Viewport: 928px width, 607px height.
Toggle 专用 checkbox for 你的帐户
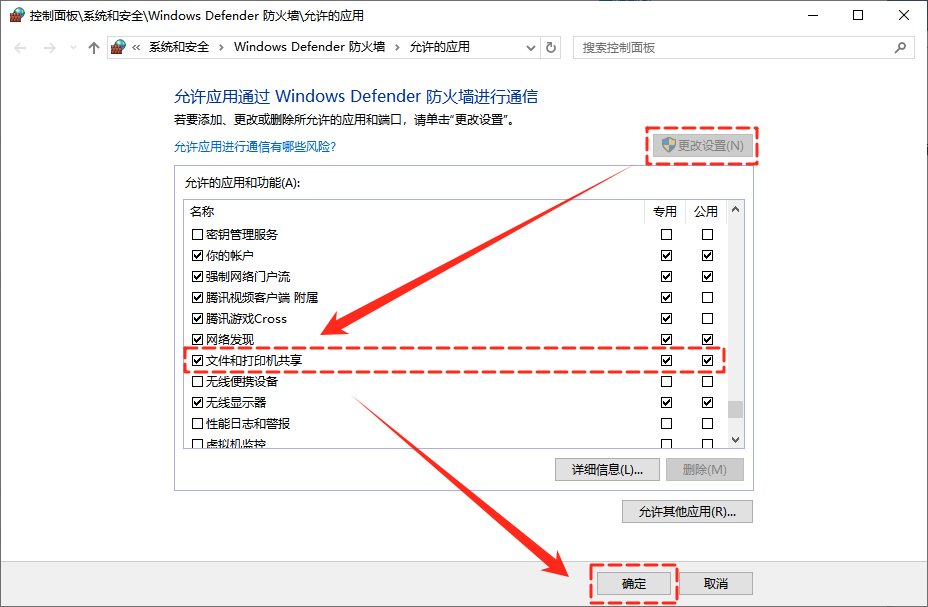pos(666,256)
